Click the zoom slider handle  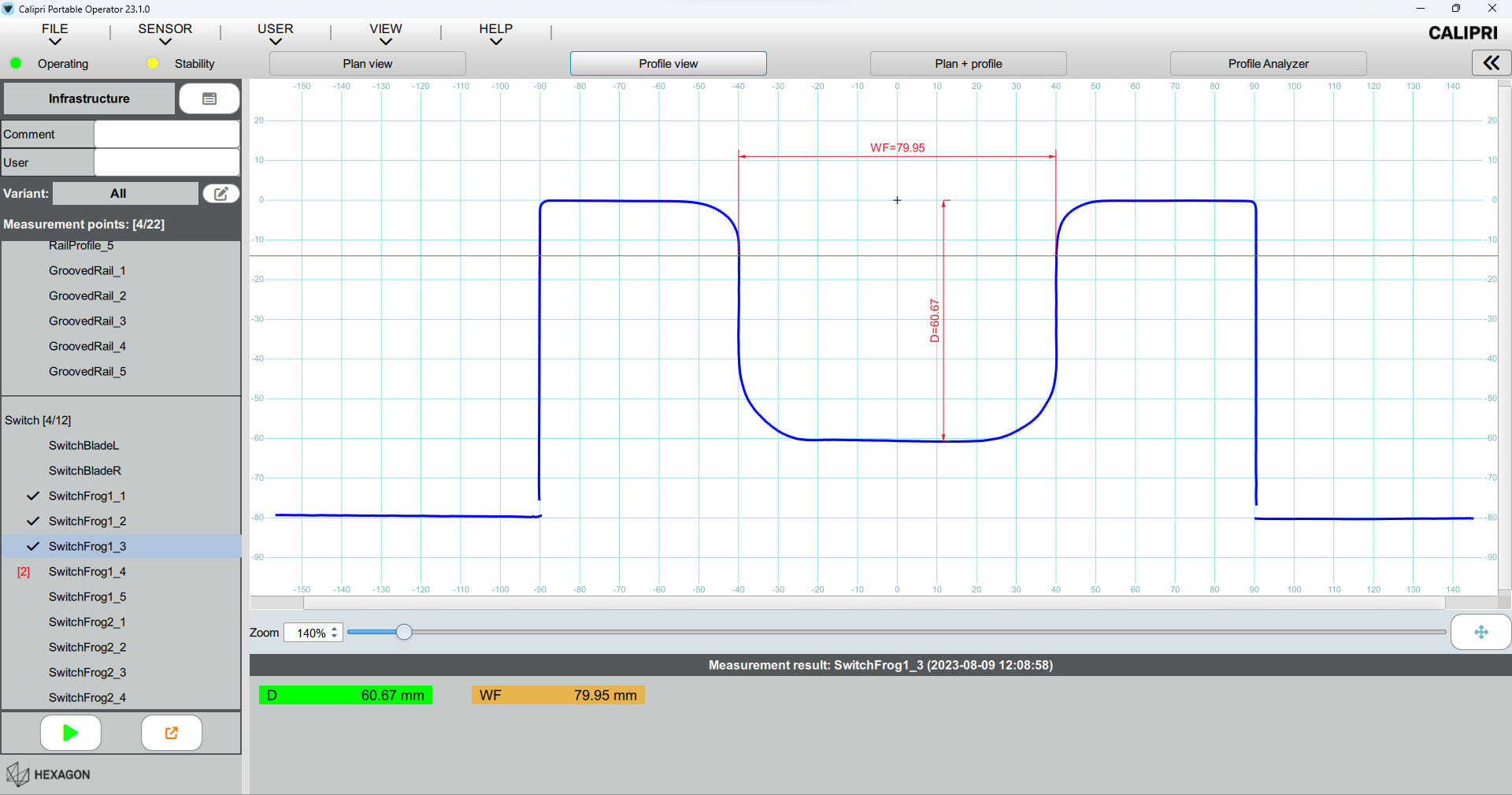tap(404, 632)
